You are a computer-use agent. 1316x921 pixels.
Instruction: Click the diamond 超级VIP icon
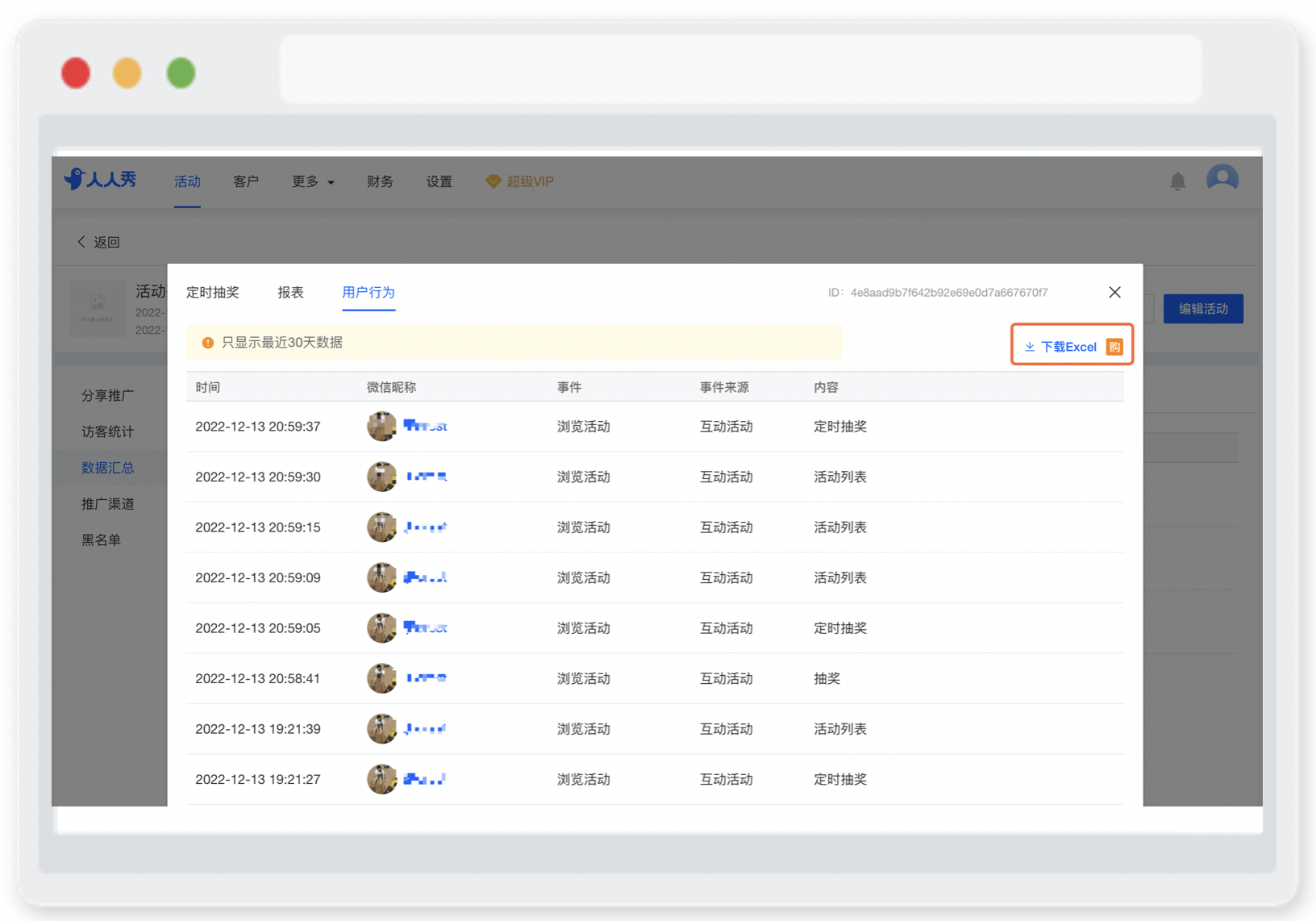click(x=493, y=181)
